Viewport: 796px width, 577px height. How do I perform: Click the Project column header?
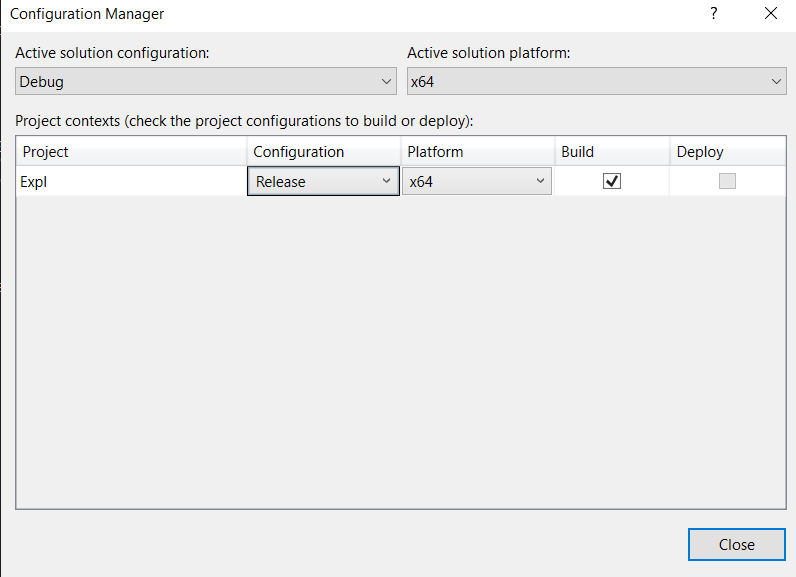coord(131,152)
